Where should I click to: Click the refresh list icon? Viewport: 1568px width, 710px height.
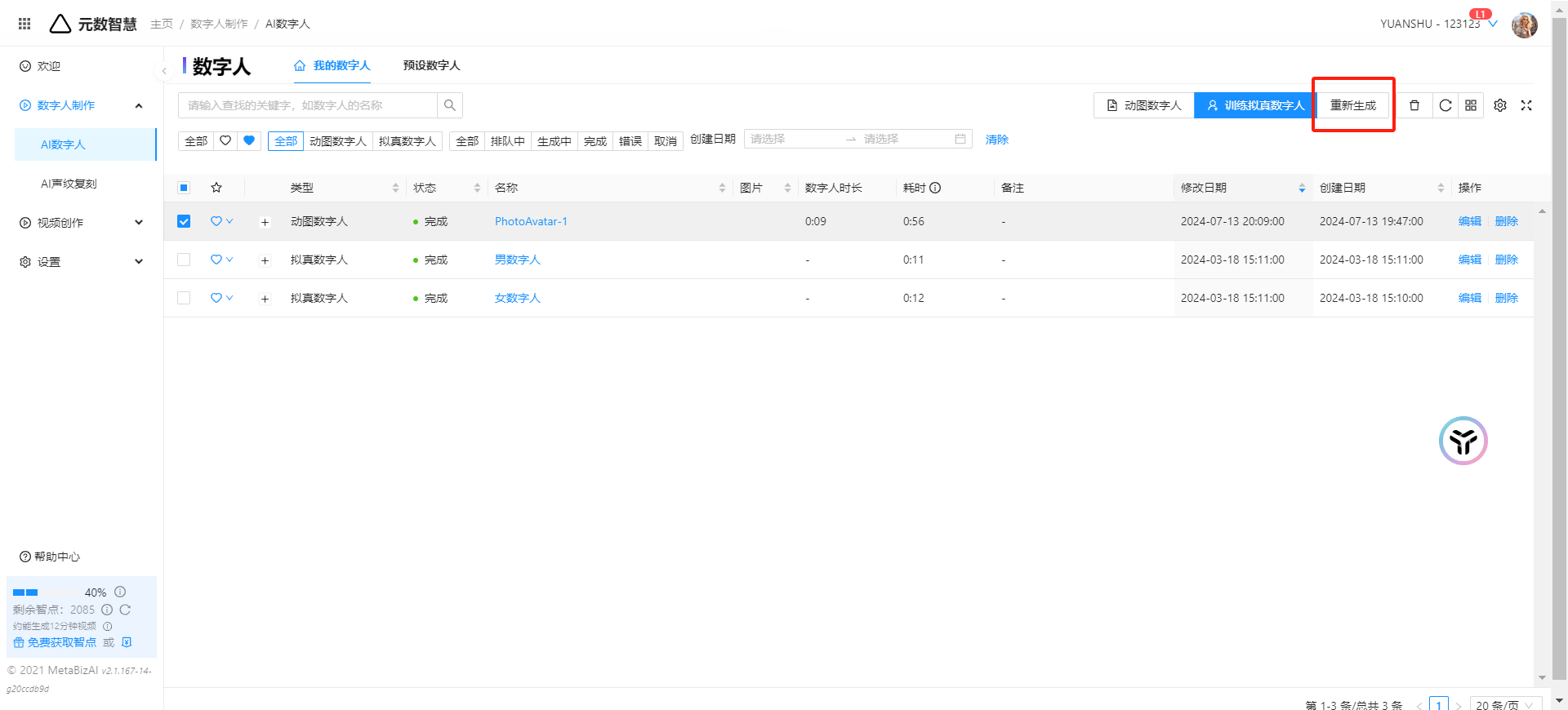[1445, 105]
